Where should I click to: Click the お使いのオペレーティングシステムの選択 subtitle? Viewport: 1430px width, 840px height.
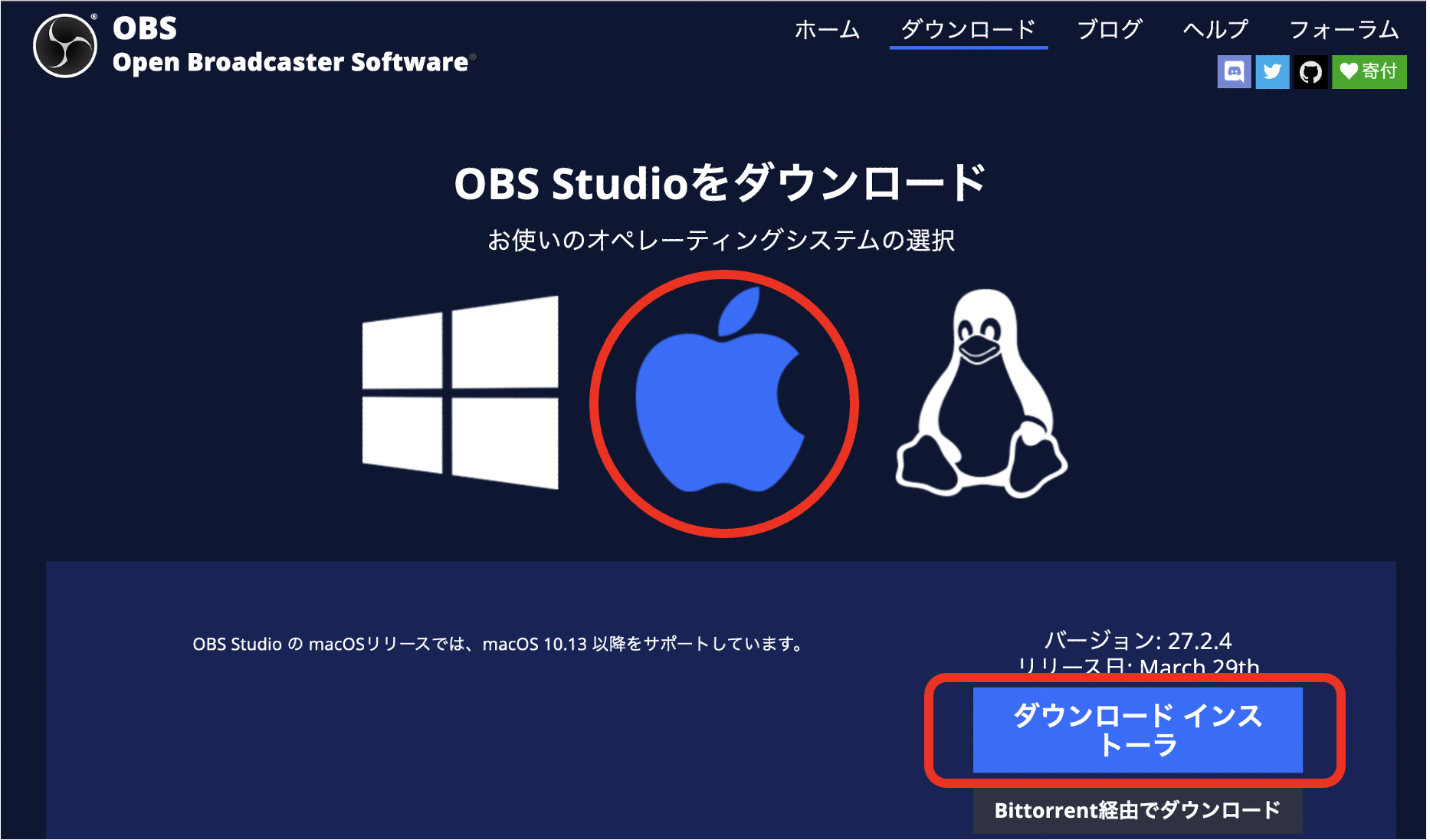point(721,240)
